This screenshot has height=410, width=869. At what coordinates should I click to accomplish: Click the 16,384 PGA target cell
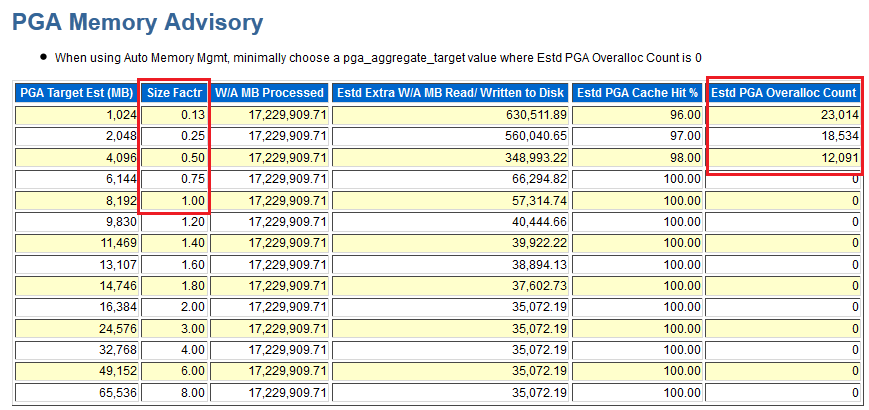pyautogui.click(x=77, y=308)
